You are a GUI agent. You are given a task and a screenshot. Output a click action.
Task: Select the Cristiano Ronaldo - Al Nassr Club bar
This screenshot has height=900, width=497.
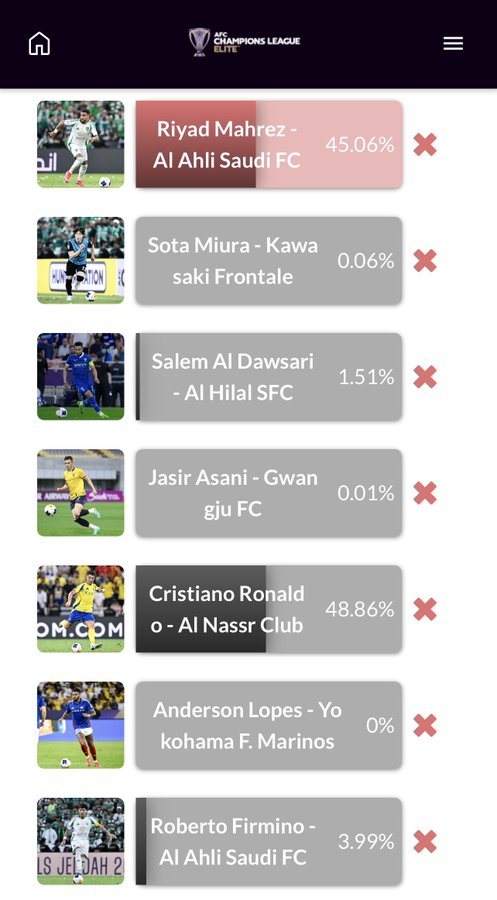(269, 609)
